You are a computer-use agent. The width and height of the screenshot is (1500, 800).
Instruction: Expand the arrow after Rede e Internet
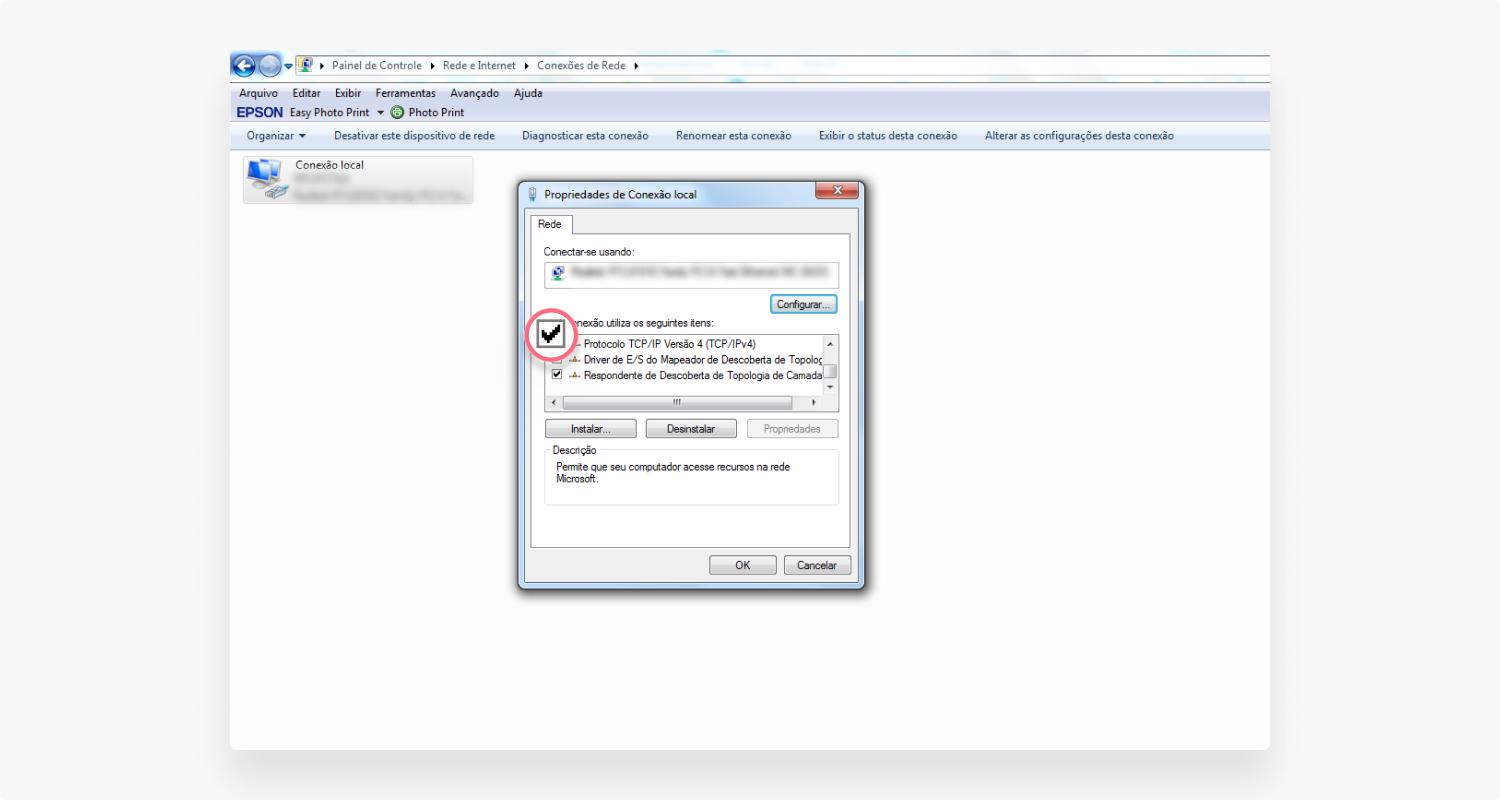tap(526, 66)
